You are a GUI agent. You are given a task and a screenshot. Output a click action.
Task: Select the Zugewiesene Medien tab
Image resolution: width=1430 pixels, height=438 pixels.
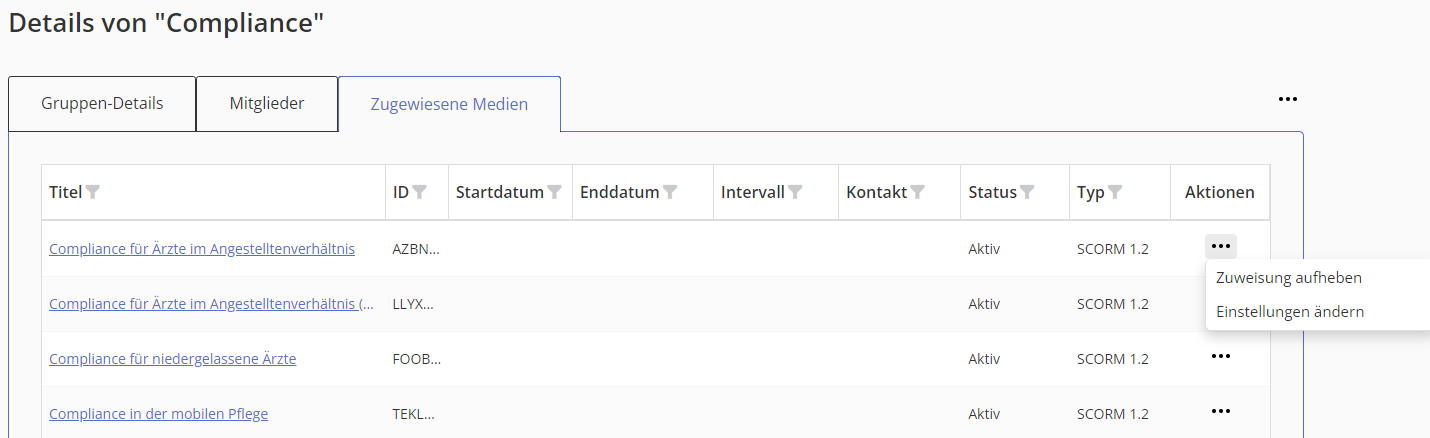coord(449,104)
